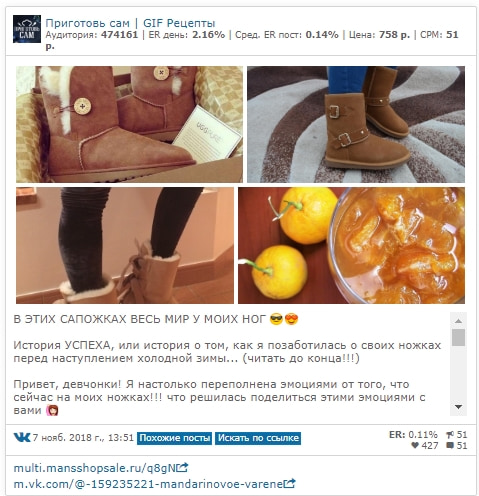The height and width of the screenshot is (496, 479).
Task: Click the post text scrollbar thumb
Action: click(x=458, y=337)
